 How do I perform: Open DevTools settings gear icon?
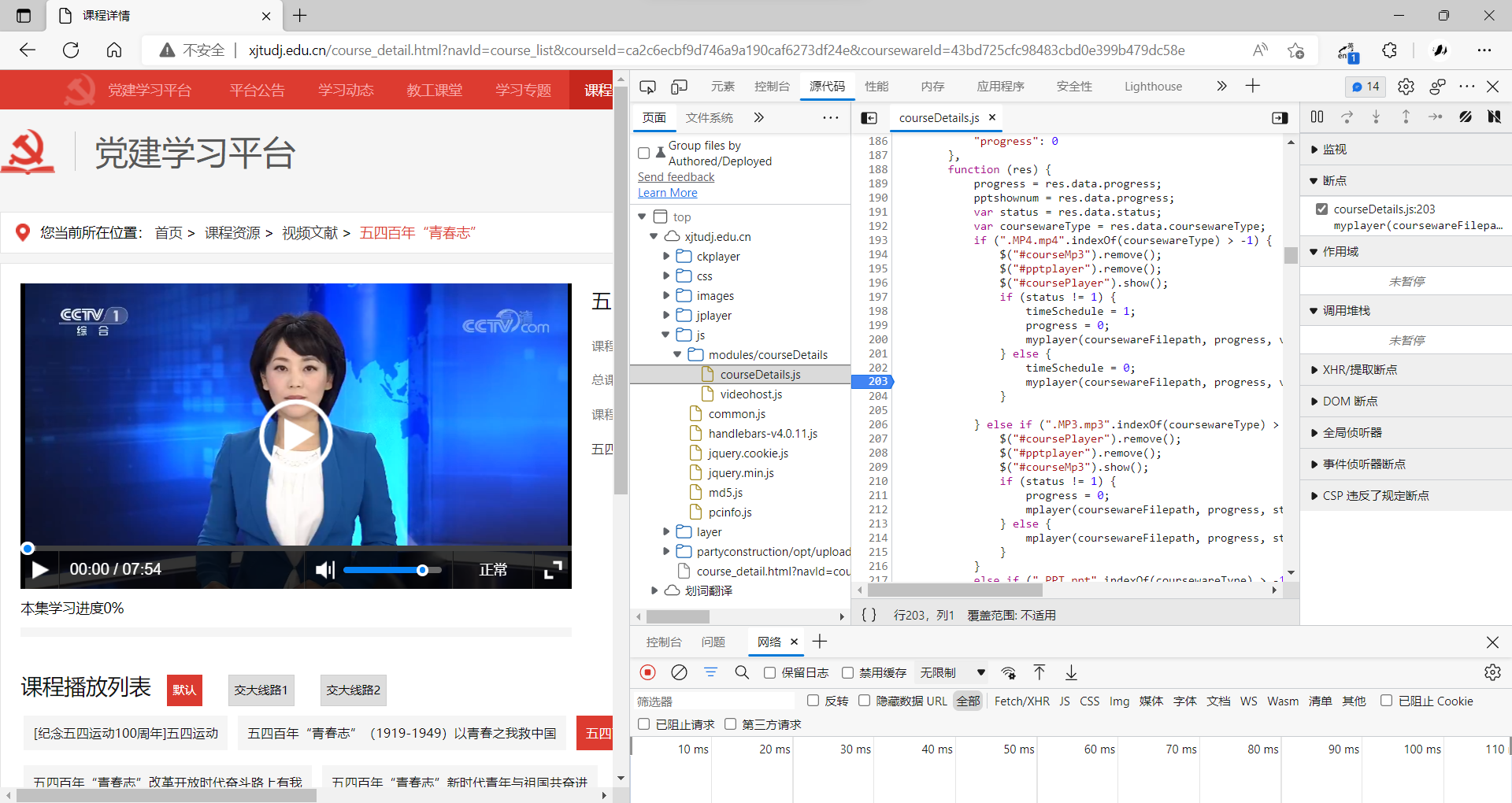(x=1406, y=87)
